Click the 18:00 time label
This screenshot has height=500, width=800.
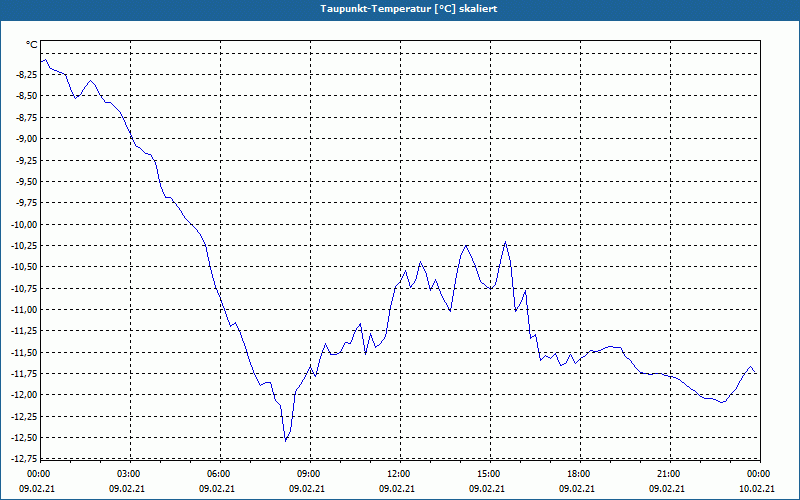pyautogui.click(x=580, y=474)
